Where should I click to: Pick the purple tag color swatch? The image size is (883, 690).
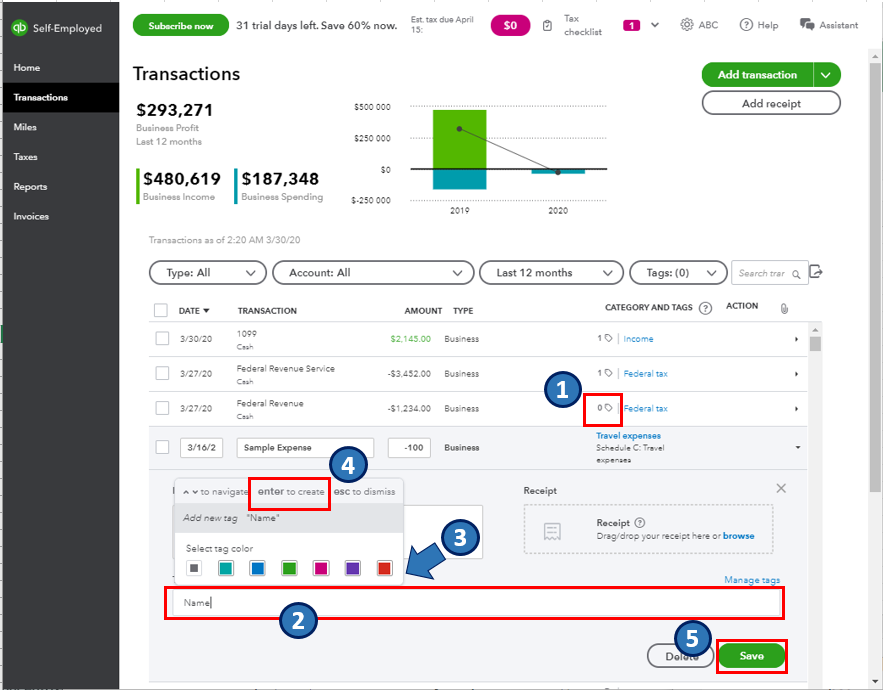353,568
